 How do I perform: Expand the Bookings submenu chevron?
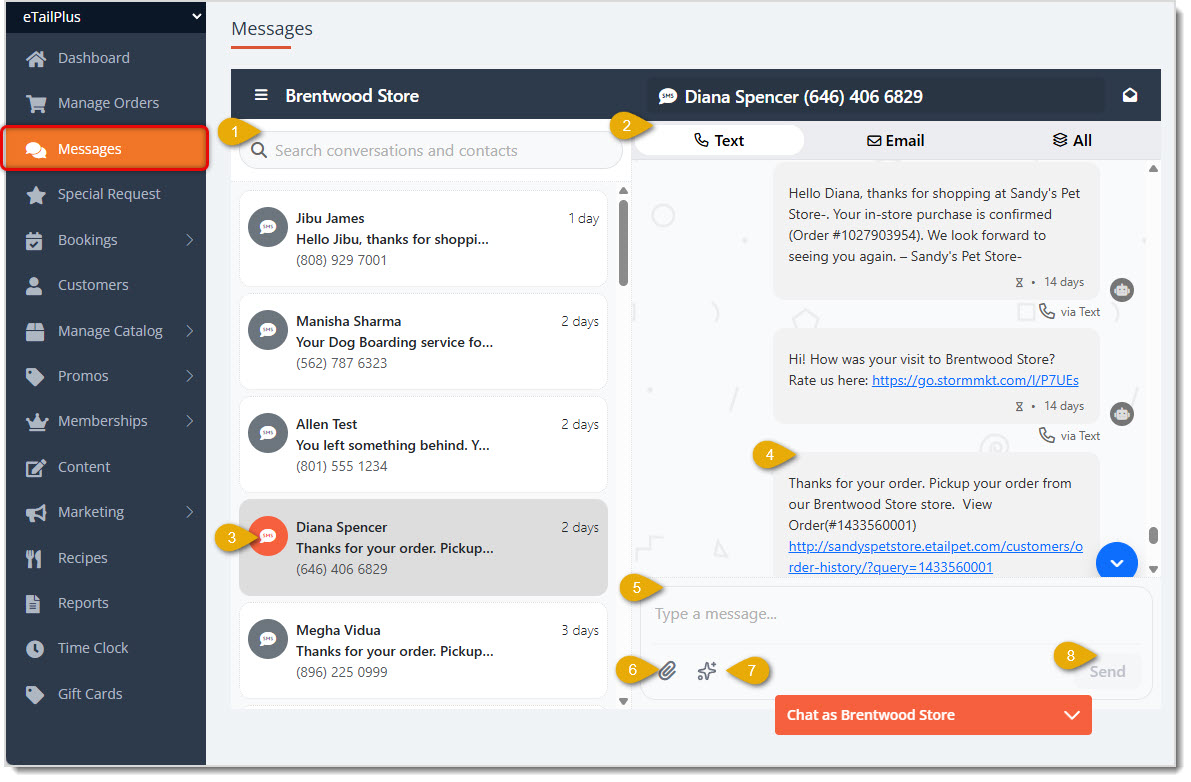pos(190,240)
